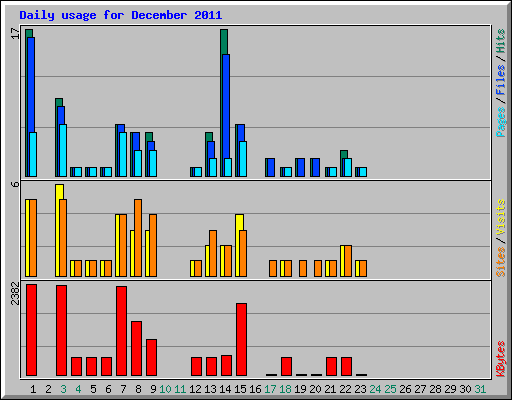This screenshot has width=512, height=400.
Task: Click green day '10' label
Action: 165,389
